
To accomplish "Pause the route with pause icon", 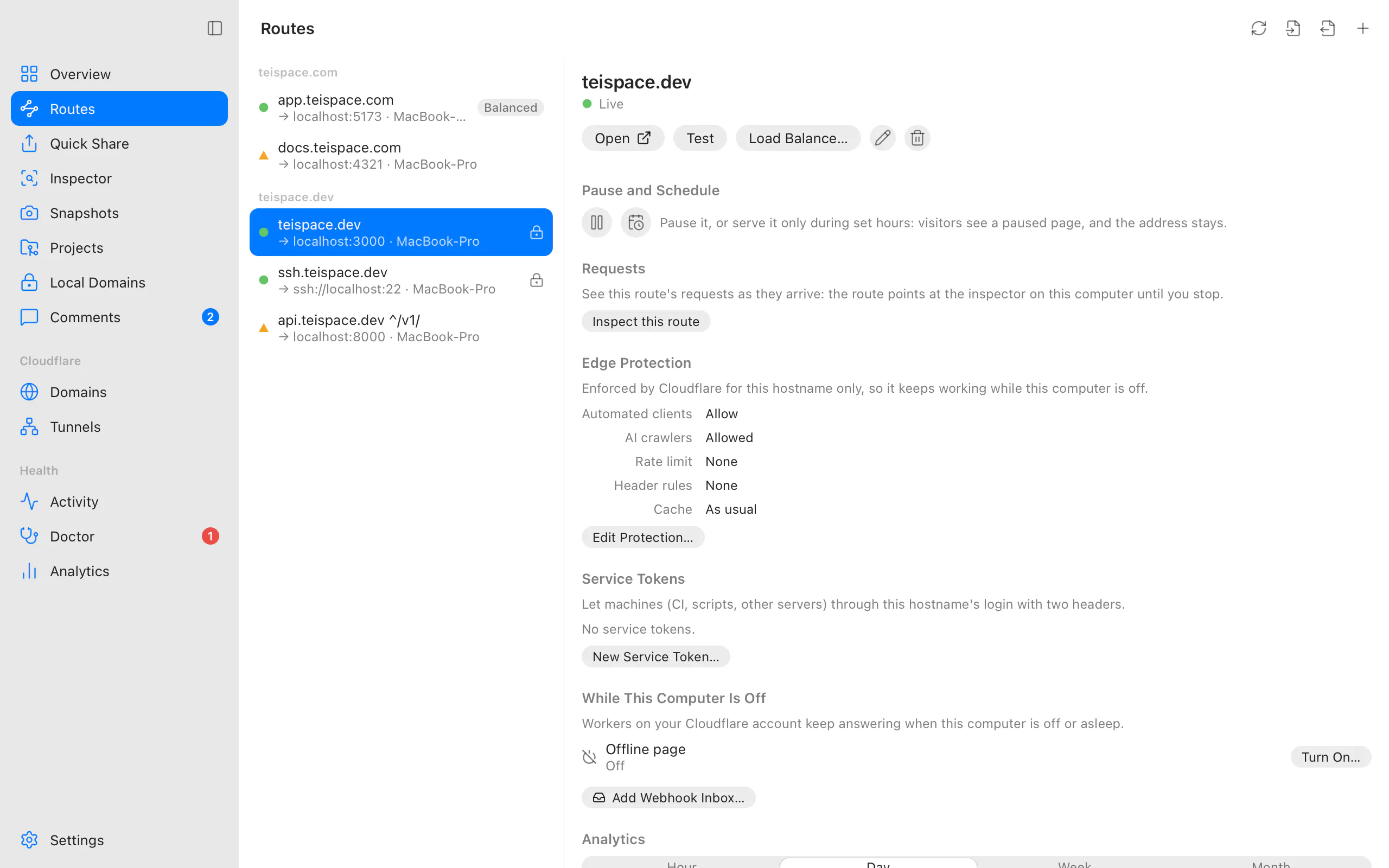I will [596, 222].
